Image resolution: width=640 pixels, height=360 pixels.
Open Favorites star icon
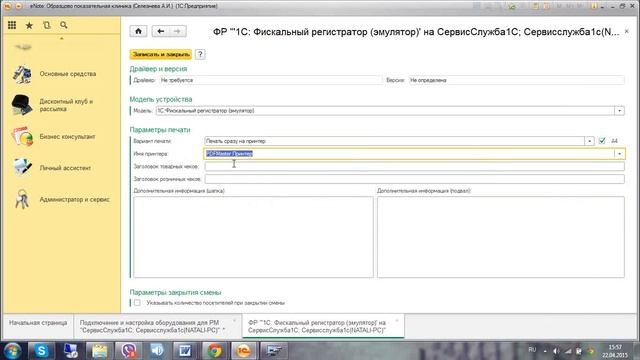coord(29,25)
